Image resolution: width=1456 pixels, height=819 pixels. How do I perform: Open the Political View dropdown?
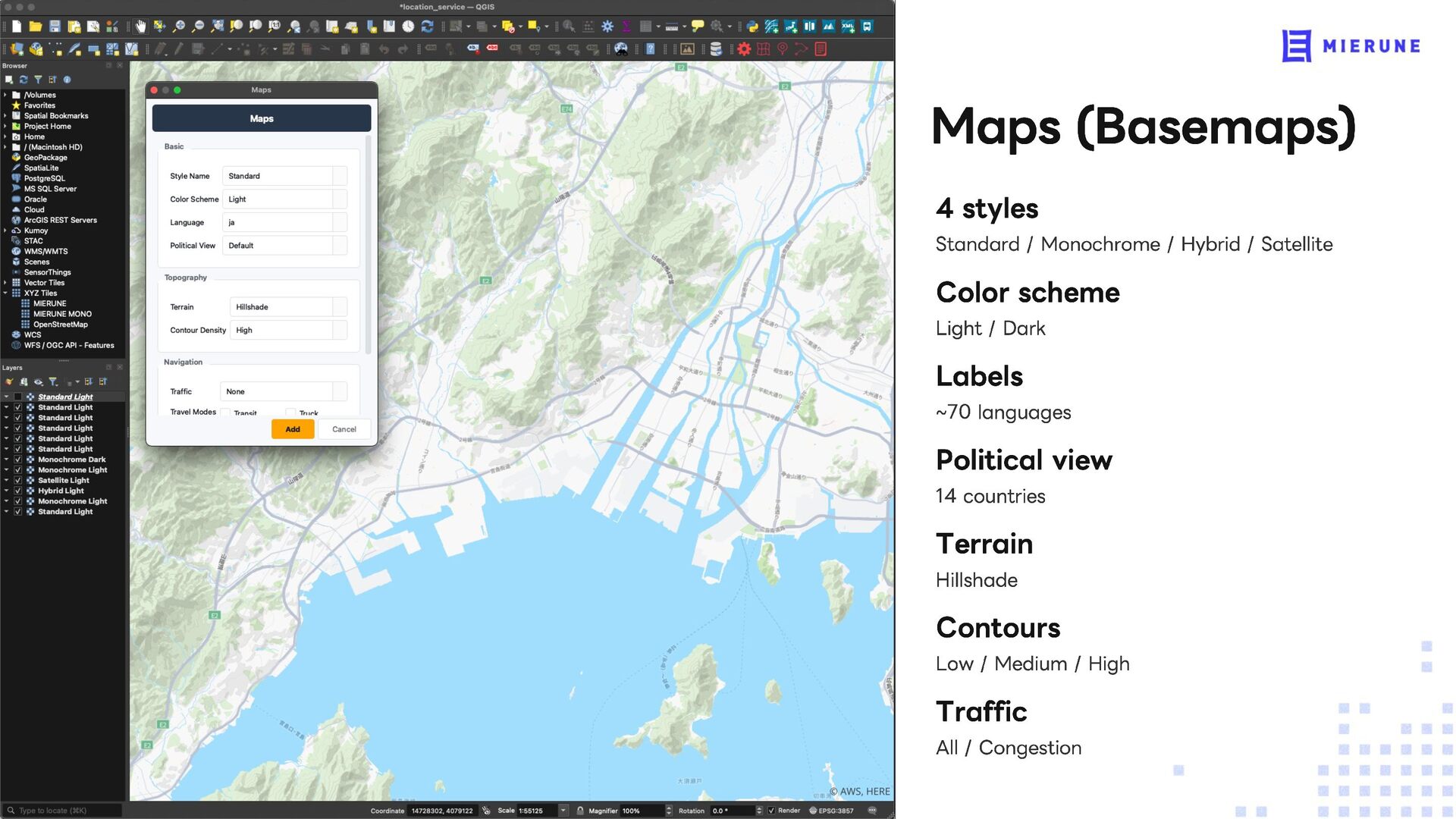coord(284,246)
